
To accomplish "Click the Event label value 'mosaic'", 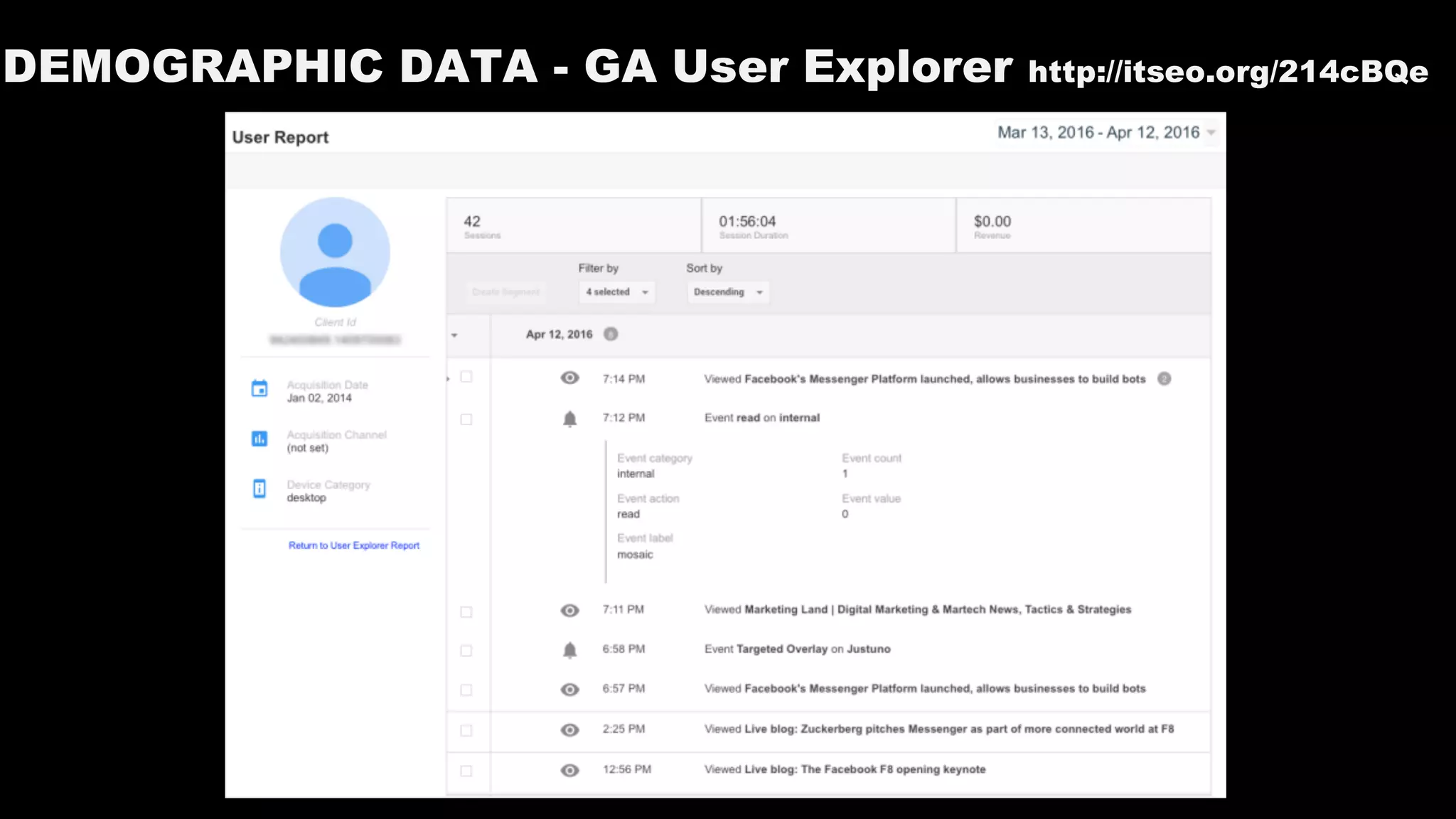I will (x=635, y=555).
